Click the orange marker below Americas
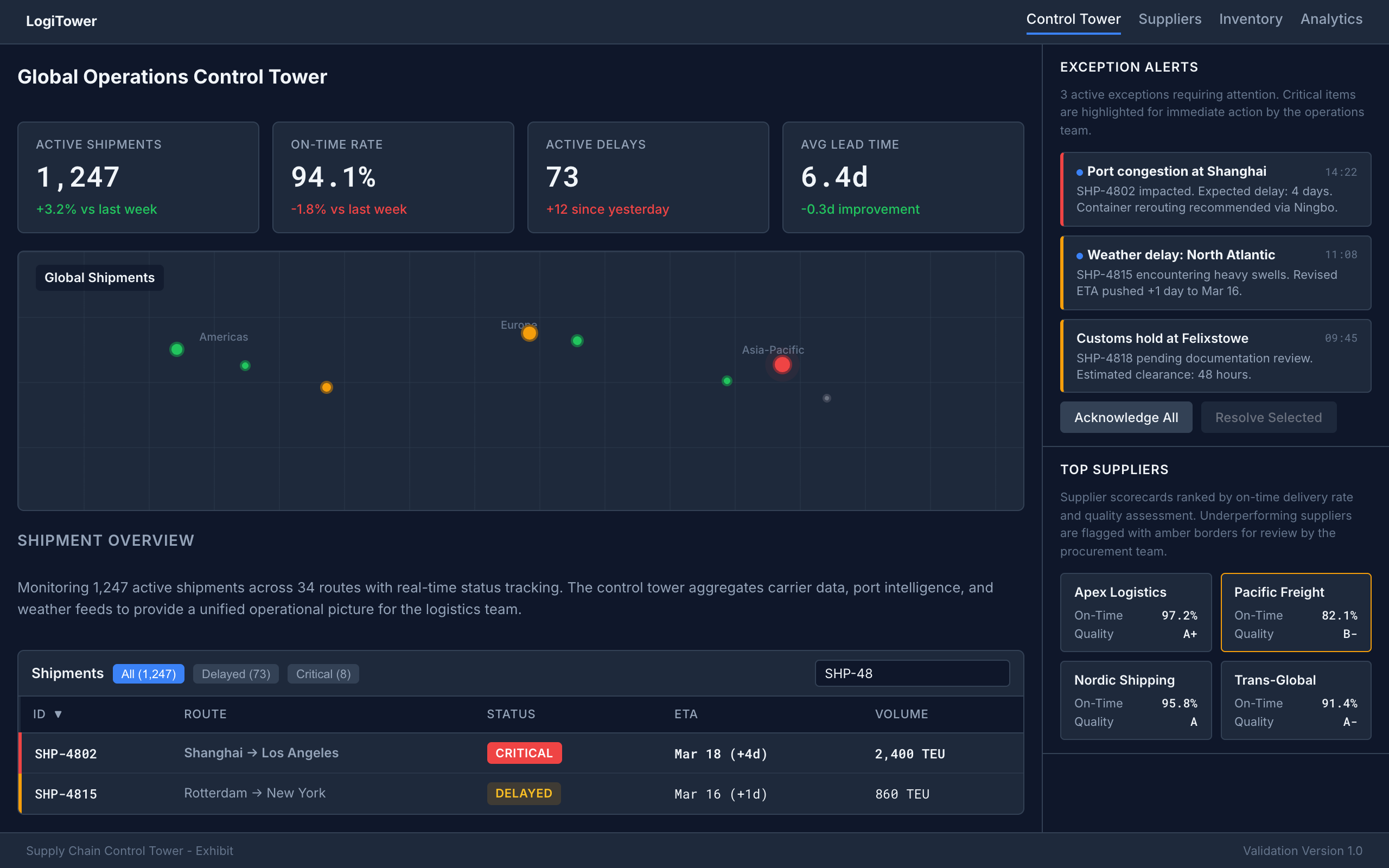 pyautogui.click(x=326, y=387)
